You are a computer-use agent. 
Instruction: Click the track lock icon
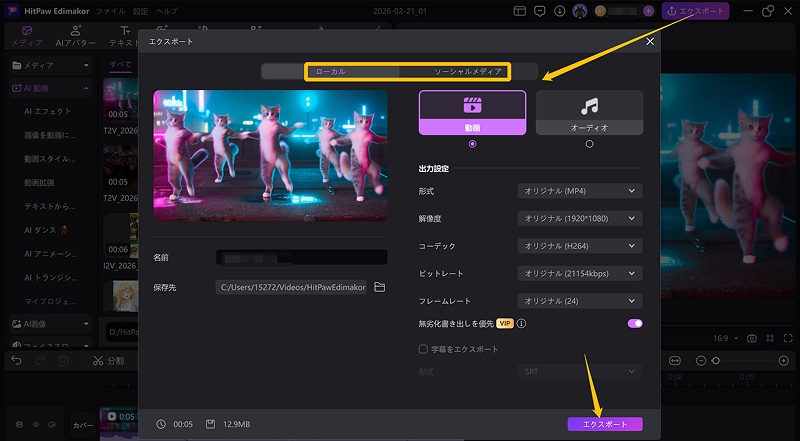tap(20, 424)
